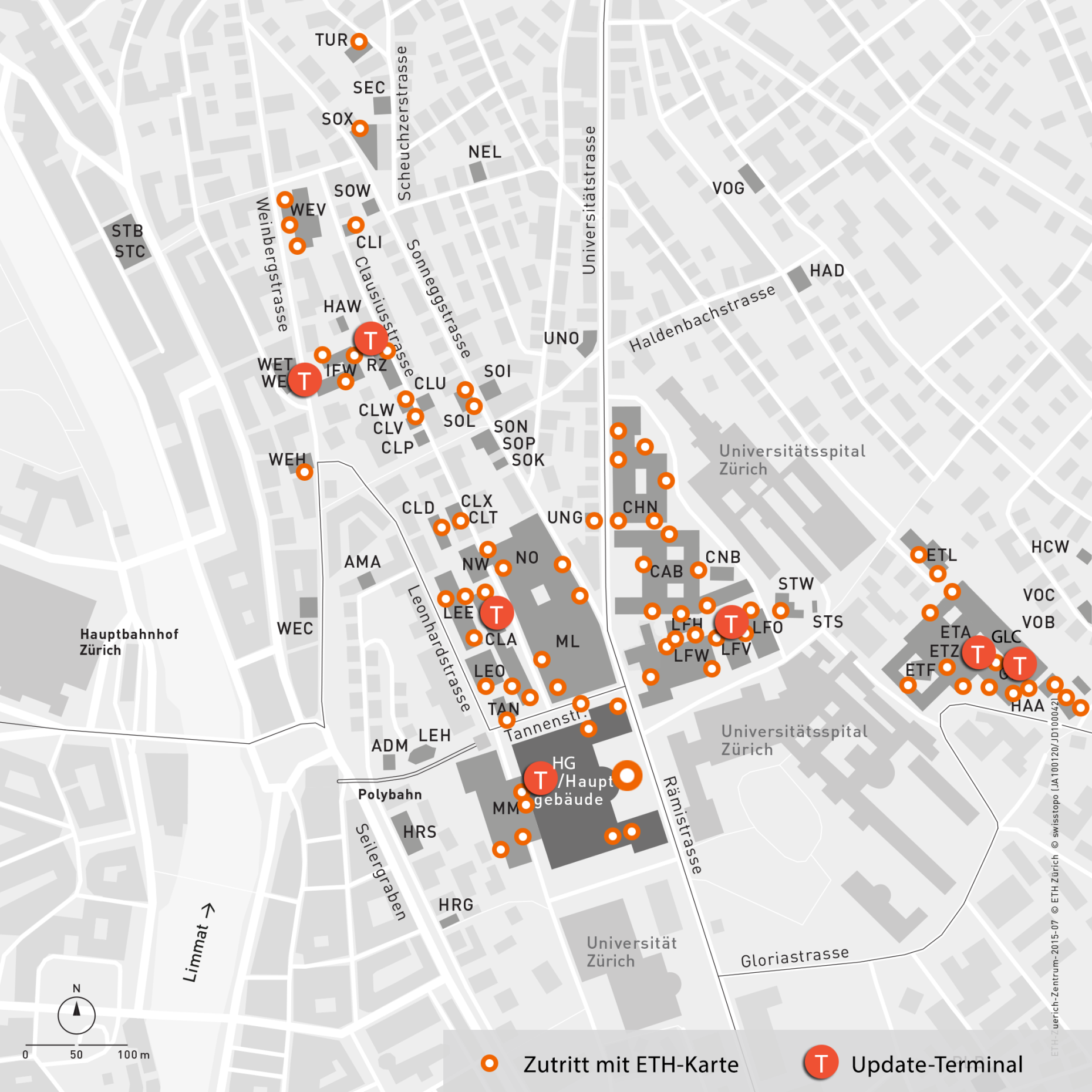Click the 'SEC' building label

pyautogui.click(x=369, y=87)
